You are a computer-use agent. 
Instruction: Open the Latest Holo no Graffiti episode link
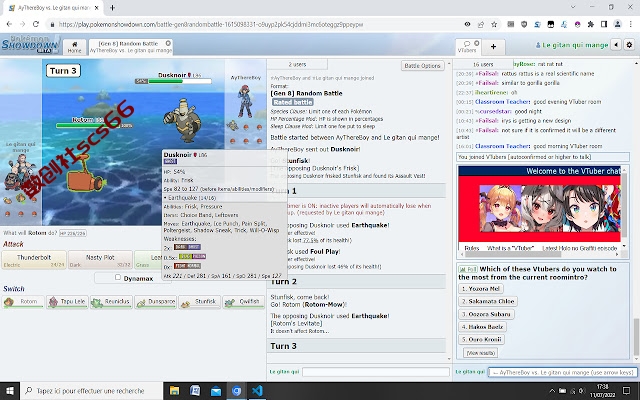[580, 248]
